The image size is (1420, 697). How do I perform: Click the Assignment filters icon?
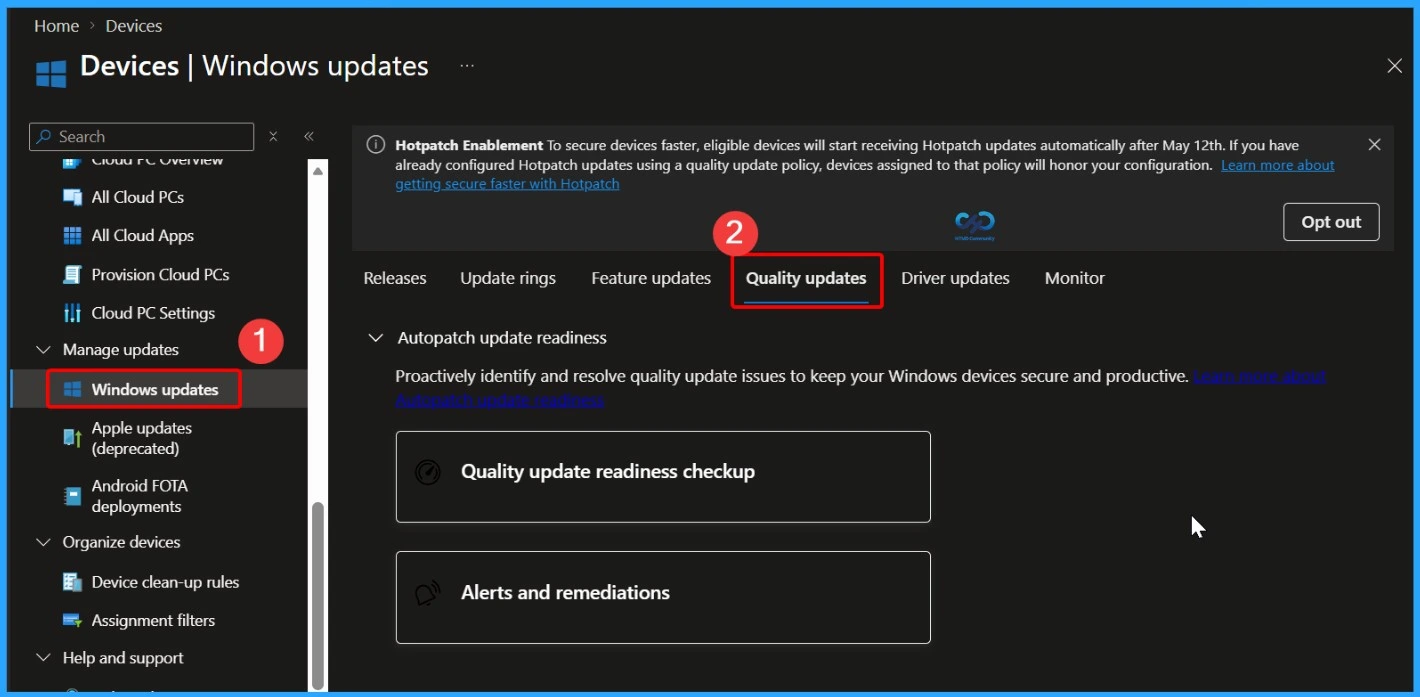click(x=72, y=620)
